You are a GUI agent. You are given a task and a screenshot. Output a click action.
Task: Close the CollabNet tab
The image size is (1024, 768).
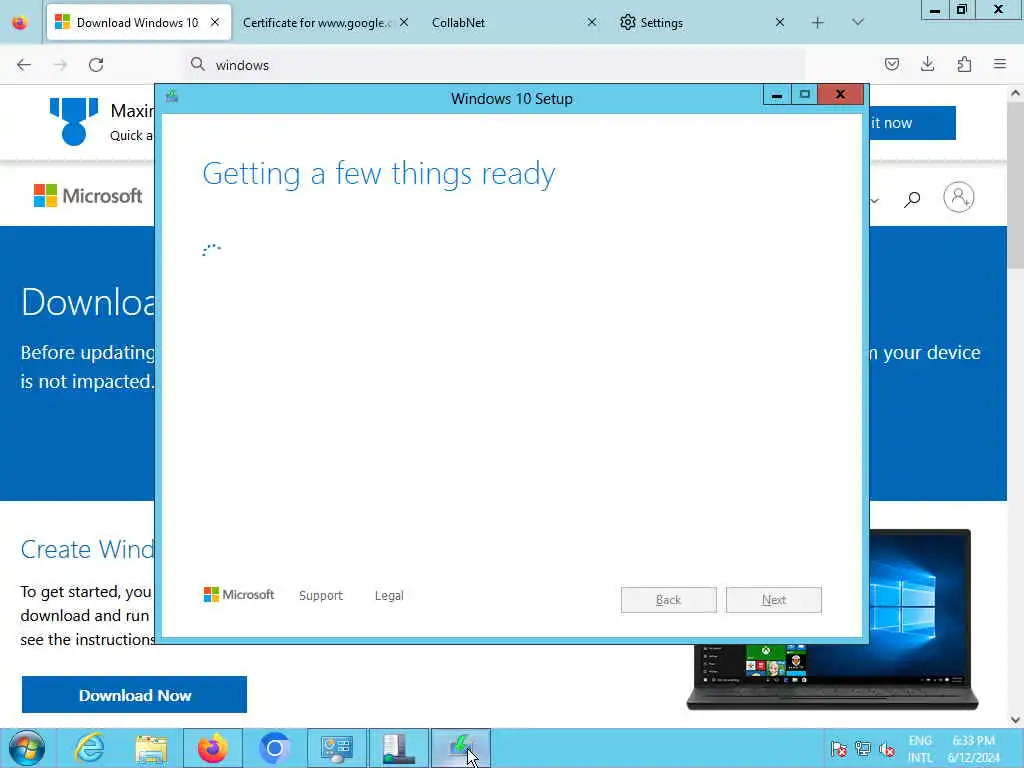(x=592, y=22)
